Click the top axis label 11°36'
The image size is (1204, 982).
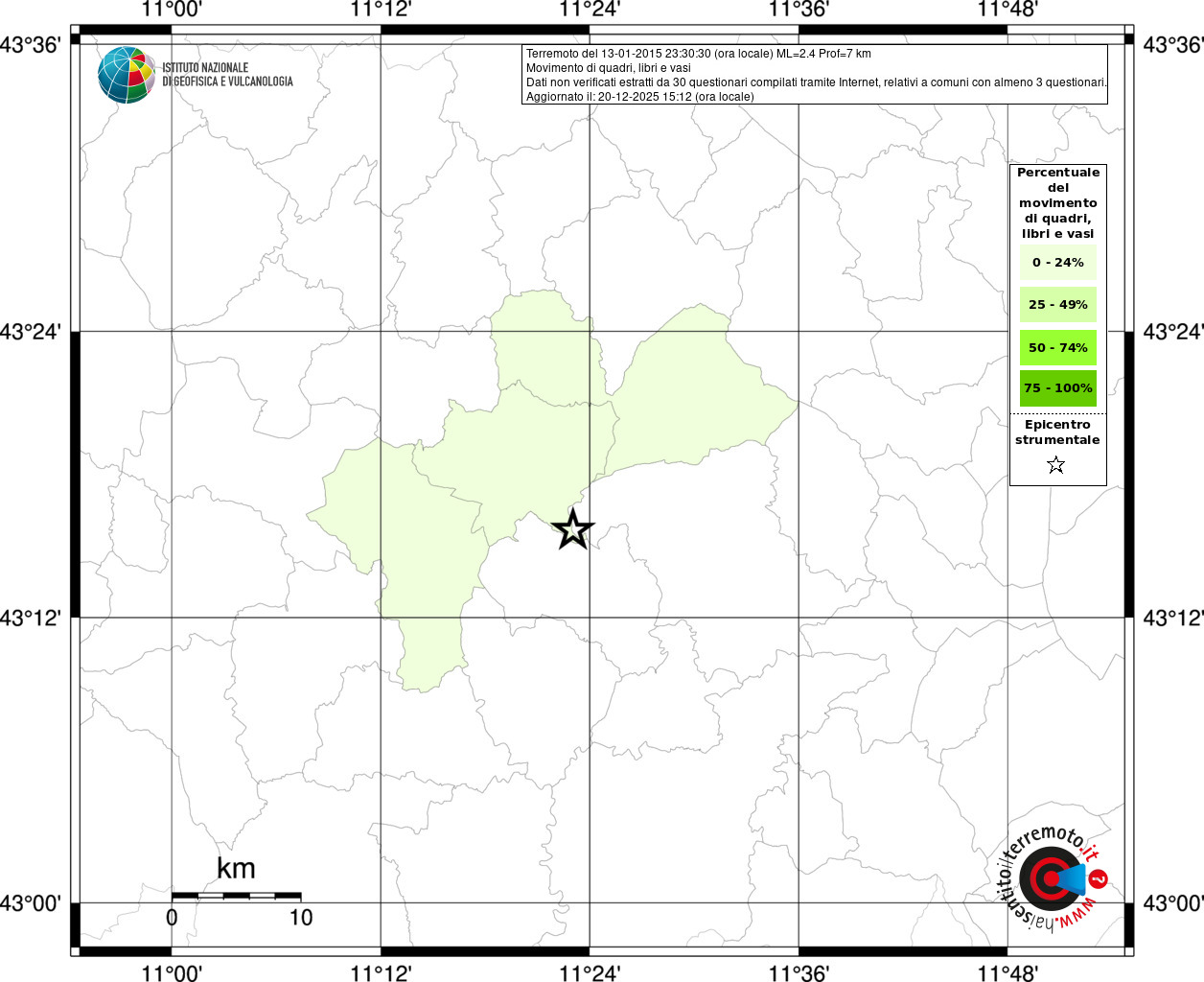coord(799,11)
